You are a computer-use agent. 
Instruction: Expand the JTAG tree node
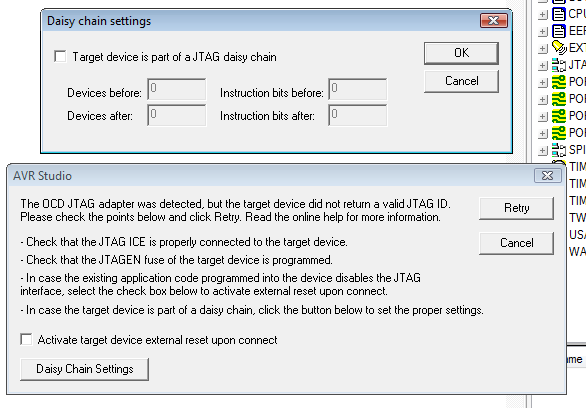pyautogui.click(x=543, y=66)
